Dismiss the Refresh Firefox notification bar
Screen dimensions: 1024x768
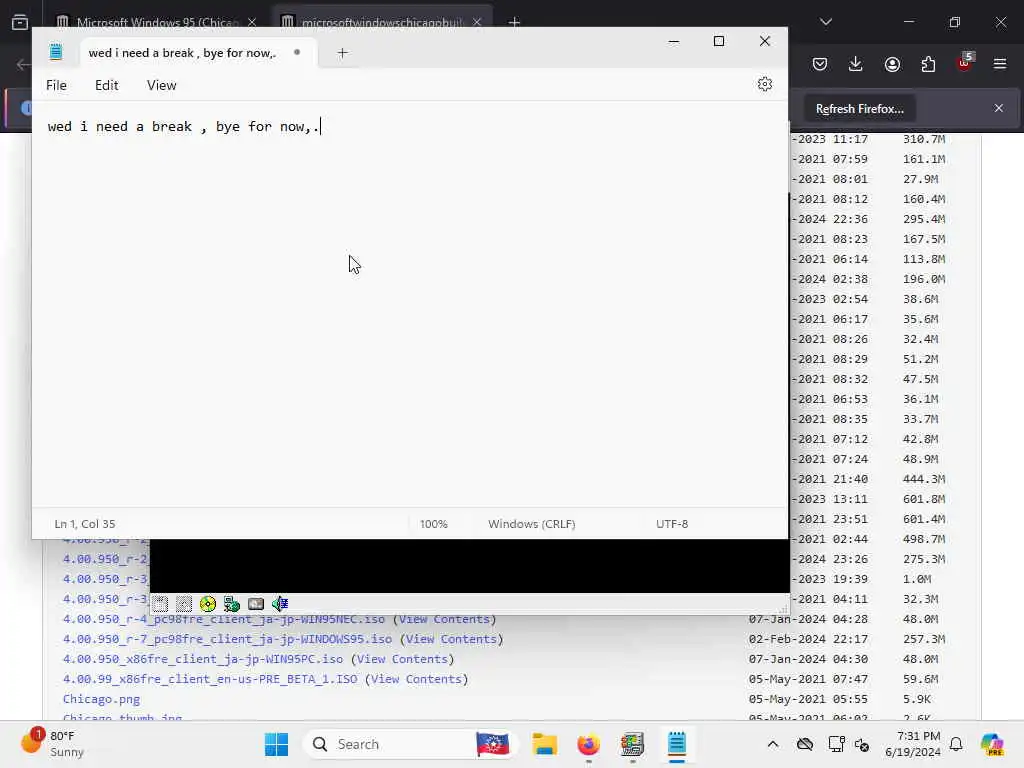(999, 108)
